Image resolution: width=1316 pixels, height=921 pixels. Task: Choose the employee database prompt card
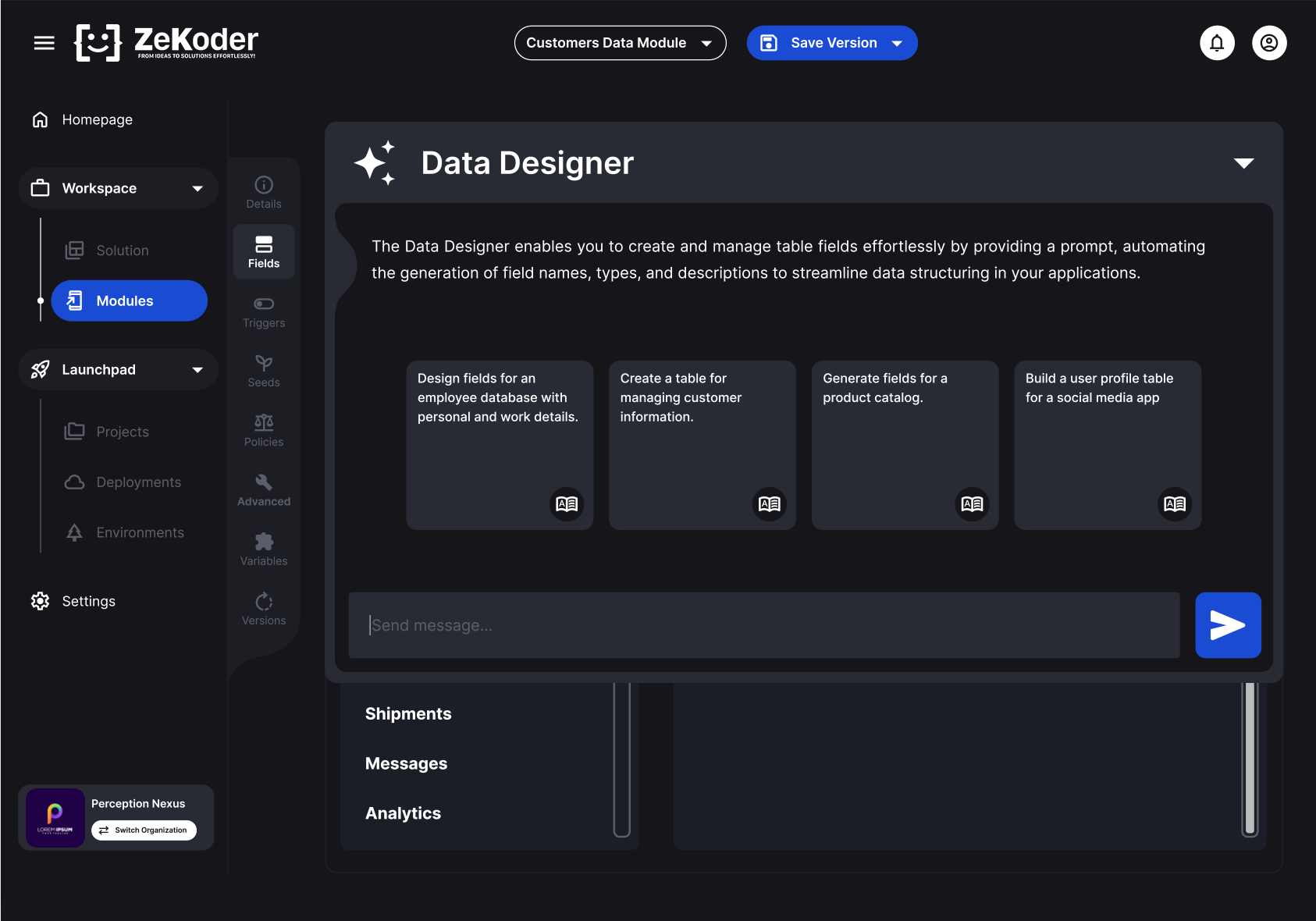click(x=500, y=445)
